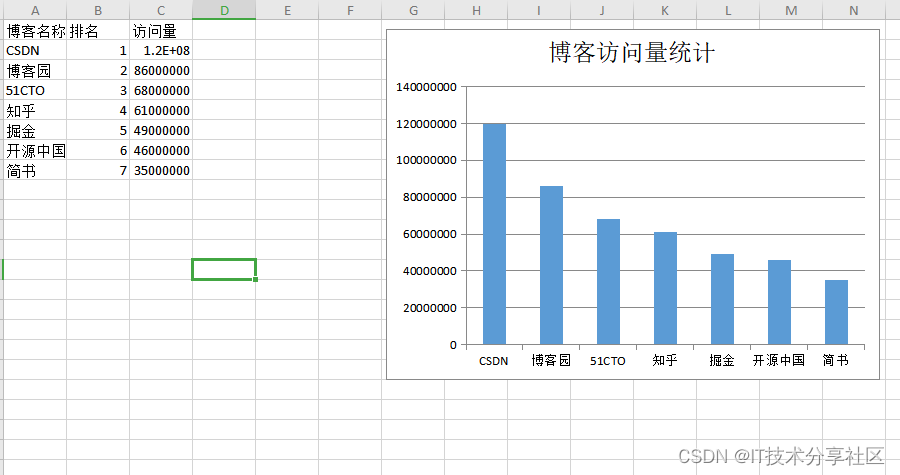Select the 知乎 category axis label
Viewport: 900px width, 475px height.
click(x=665, y=360)
